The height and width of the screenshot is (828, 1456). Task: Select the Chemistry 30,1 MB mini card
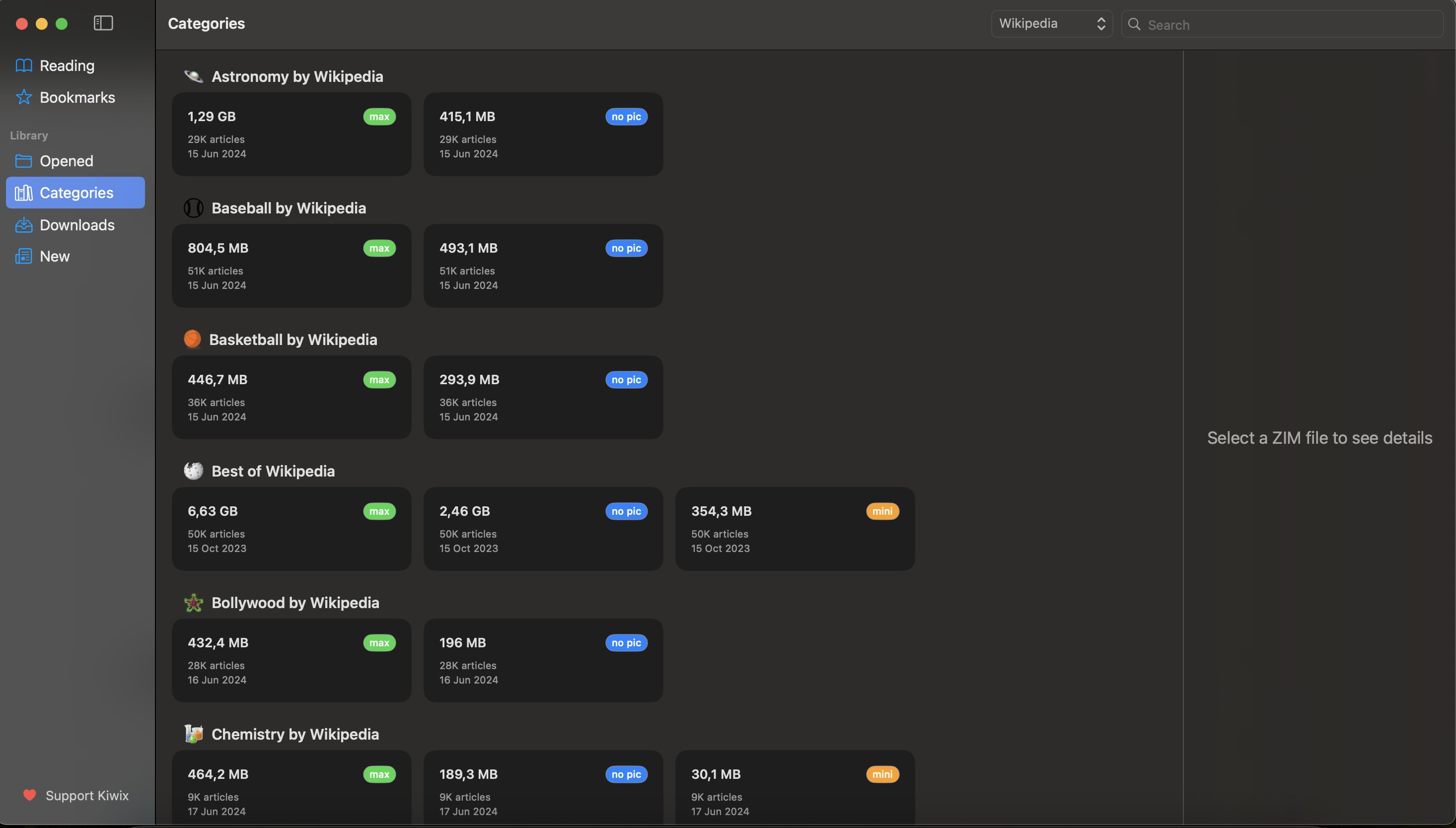[795, 788]
